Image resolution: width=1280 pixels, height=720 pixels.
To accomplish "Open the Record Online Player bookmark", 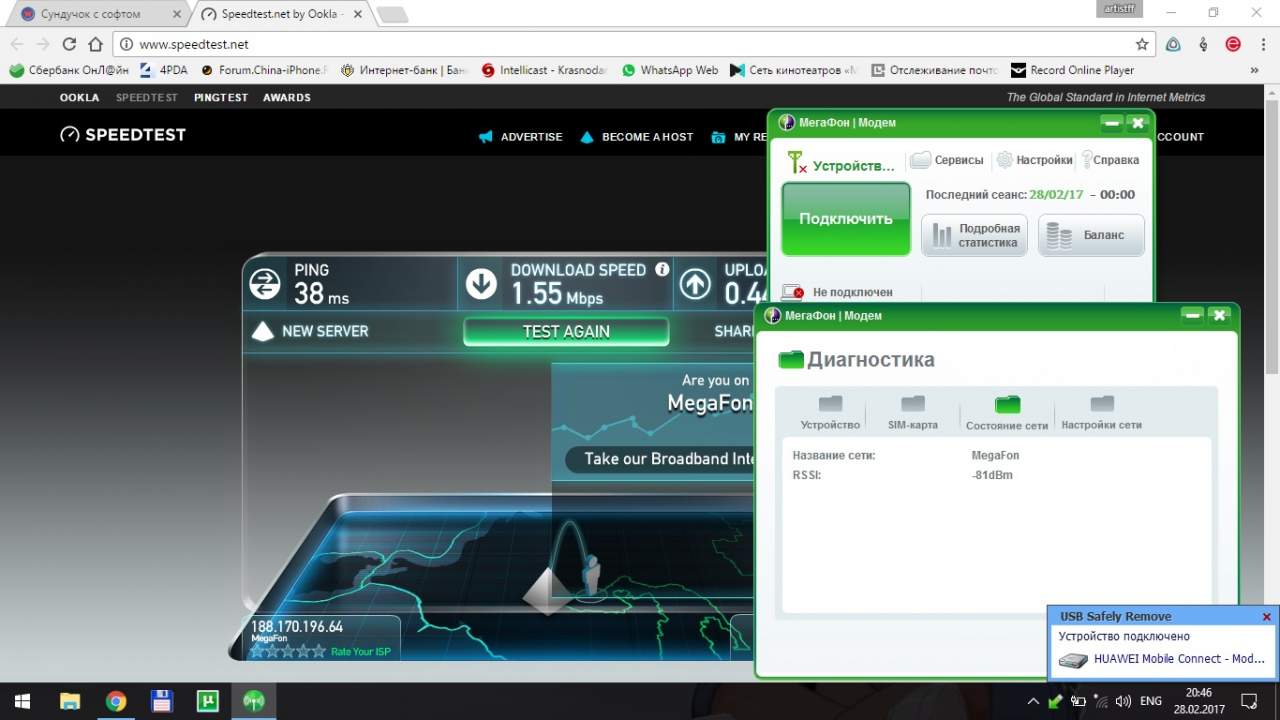I will coord(1073,70).
